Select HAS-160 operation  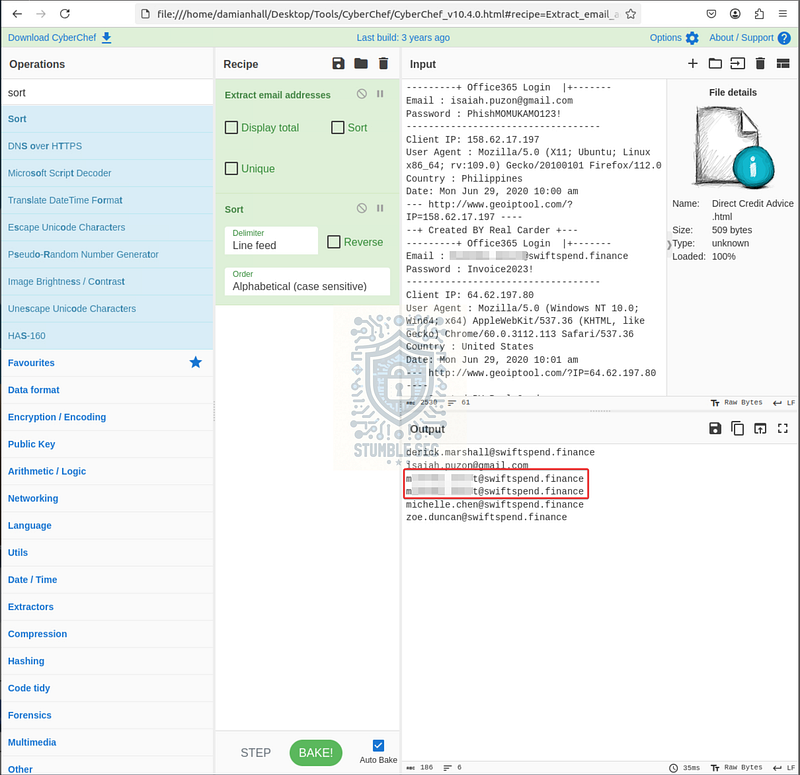pyautogui.click(x=107, y=336)
